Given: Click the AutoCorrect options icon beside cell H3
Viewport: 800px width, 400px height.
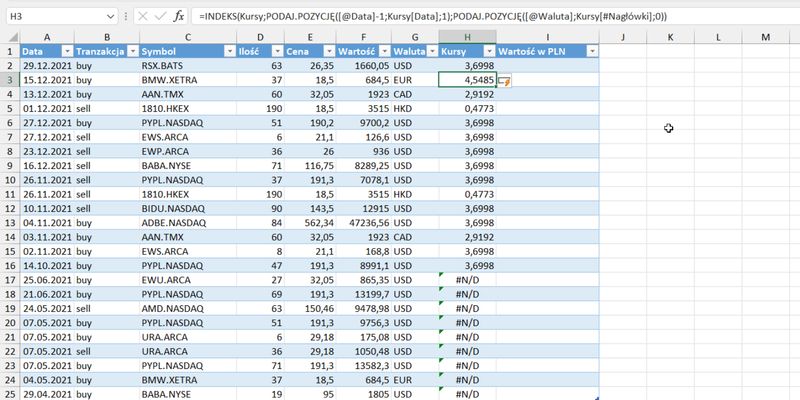Looking at the screenshot, I should pos(504,81).
